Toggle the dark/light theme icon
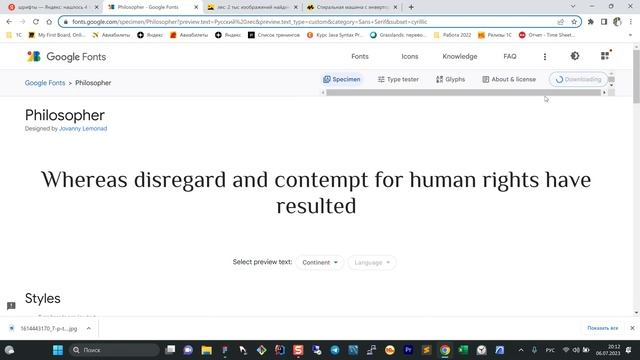640x360 pixels. (x=575, y=56)
